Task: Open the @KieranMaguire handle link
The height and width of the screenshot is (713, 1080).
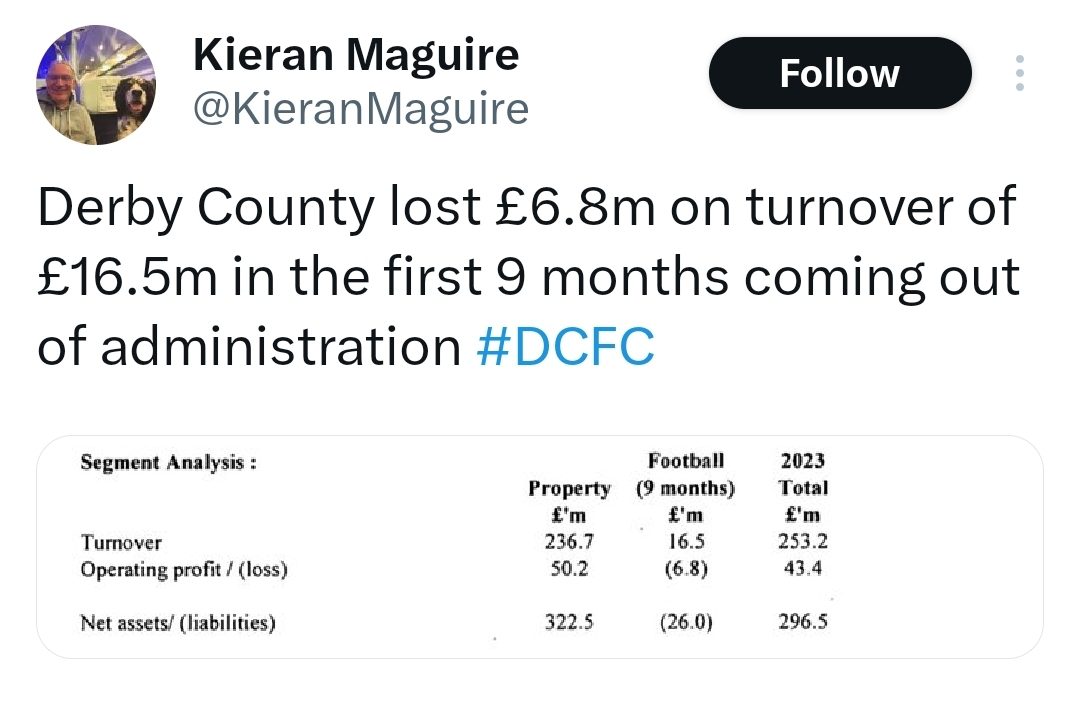Action: pyautogui.click(x=361, y=108)
